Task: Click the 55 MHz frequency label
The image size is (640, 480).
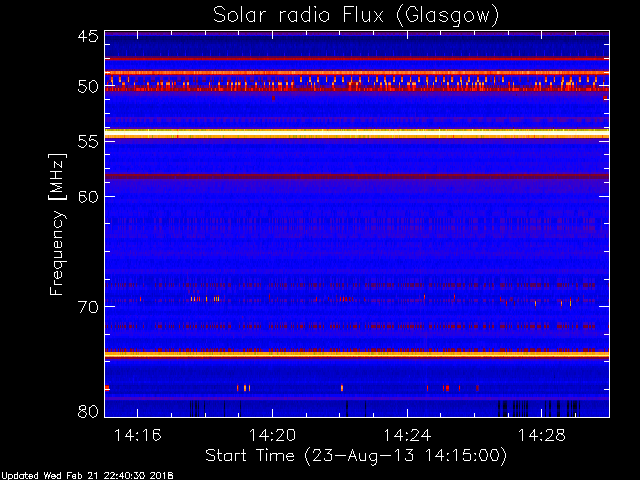Action: 88,142
